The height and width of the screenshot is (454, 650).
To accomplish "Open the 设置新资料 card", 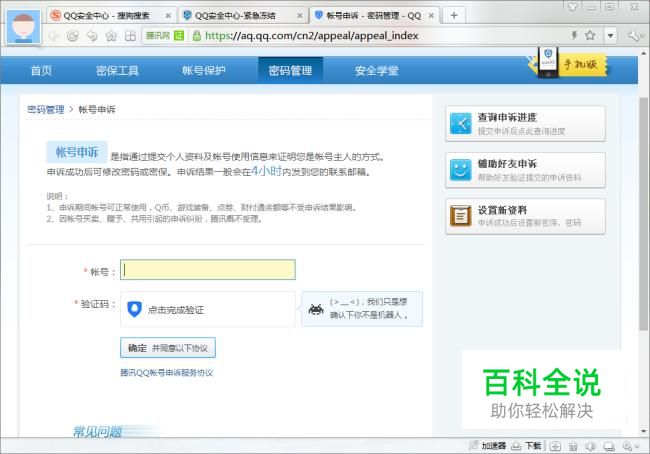I will (525, 216).
